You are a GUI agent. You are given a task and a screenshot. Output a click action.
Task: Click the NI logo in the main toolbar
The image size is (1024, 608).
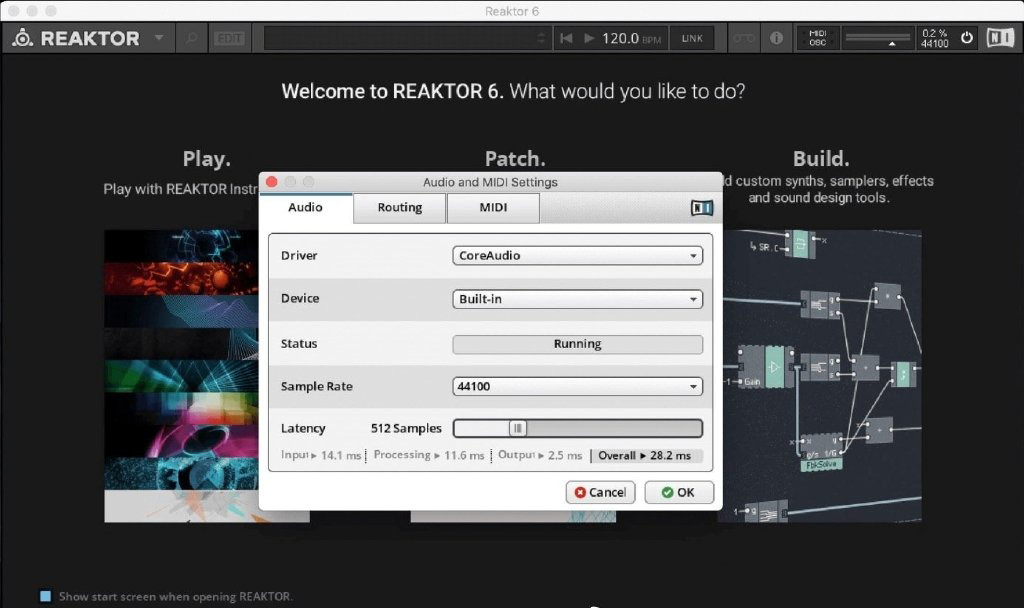tap(999, 38)
